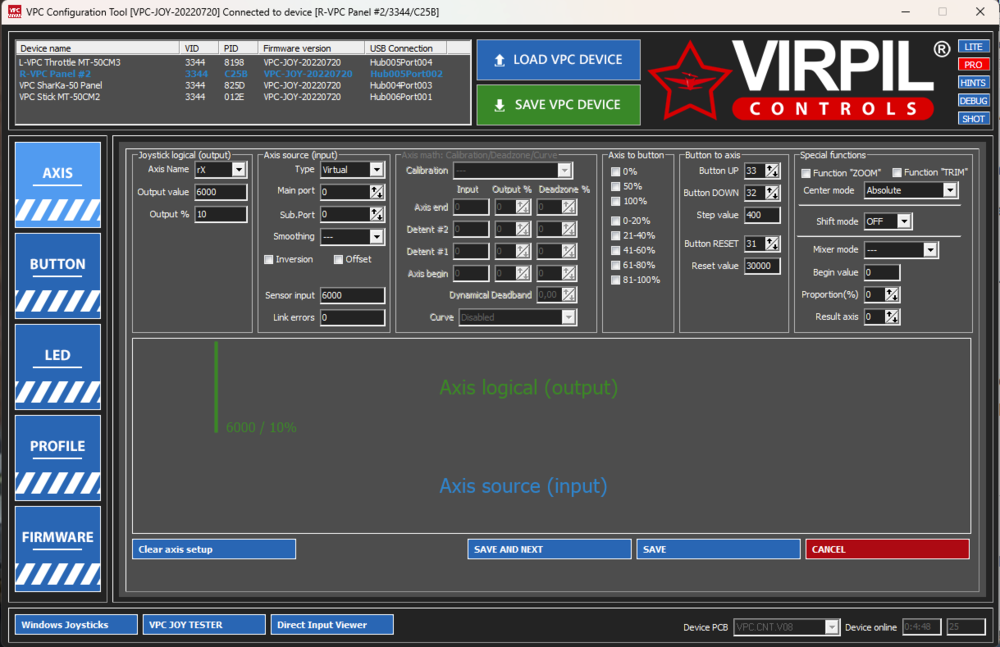Open Direct Input Viewer
The width and height of the screenshot is (1000, 647).
pos(332,625)
